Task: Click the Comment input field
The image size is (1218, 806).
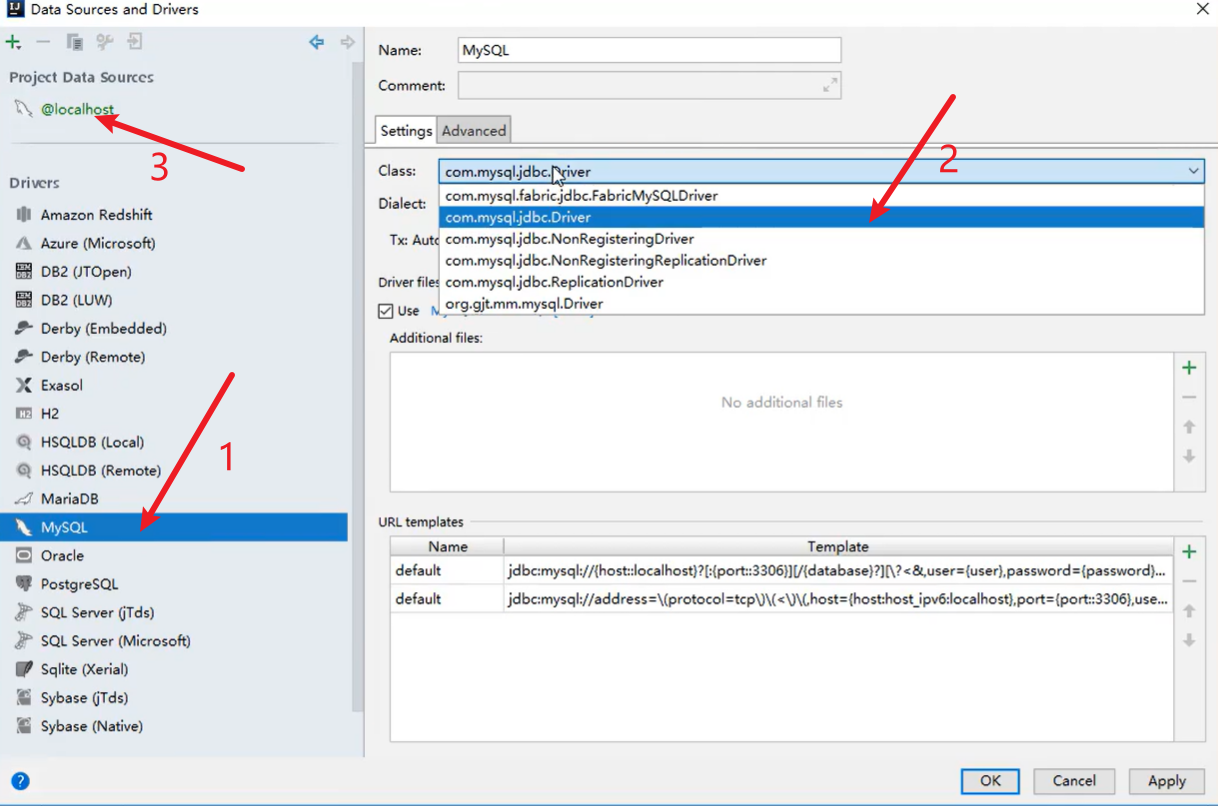Action: point(649,85)
